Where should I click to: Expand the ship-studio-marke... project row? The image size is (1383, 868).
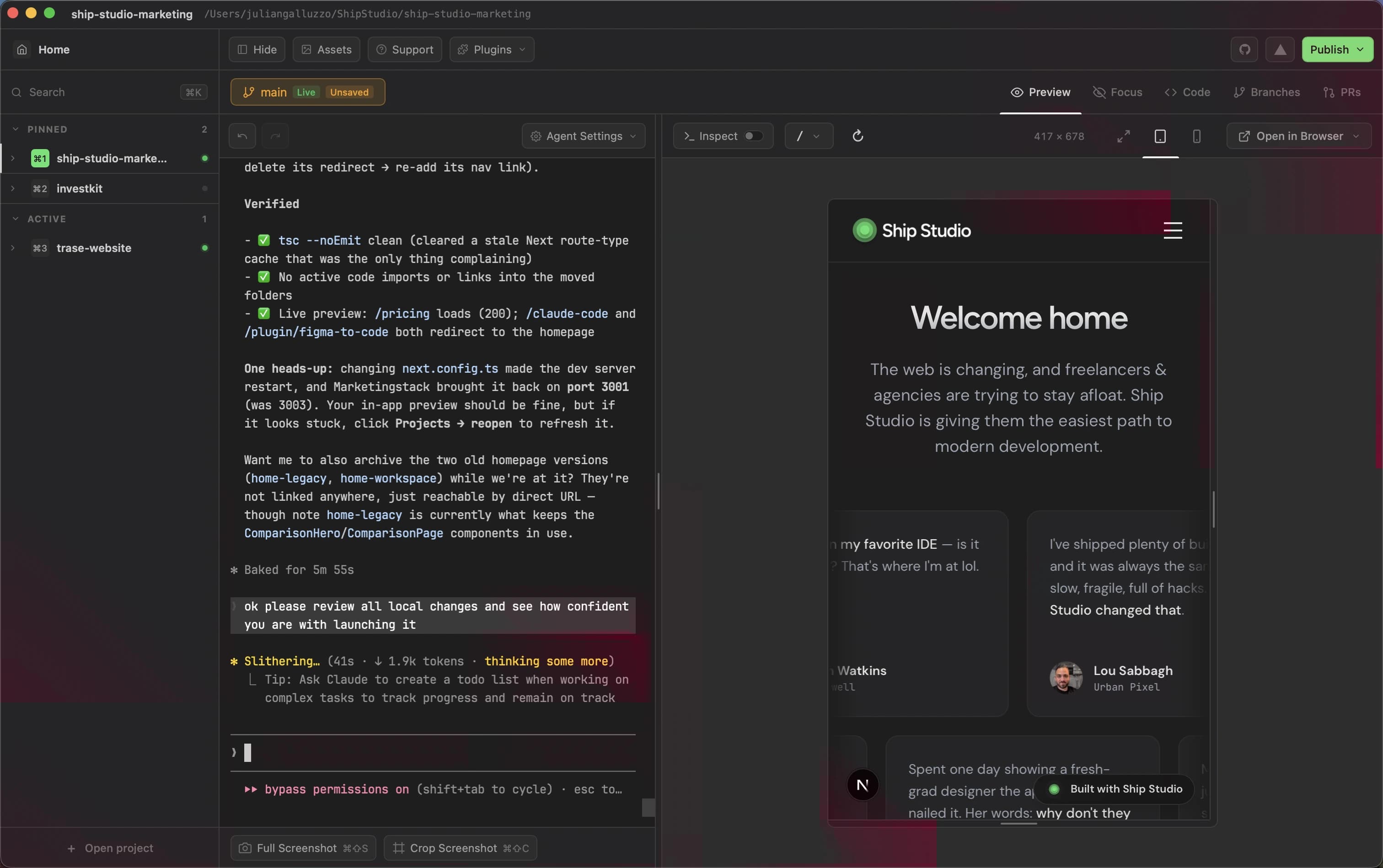click(13, 158)
